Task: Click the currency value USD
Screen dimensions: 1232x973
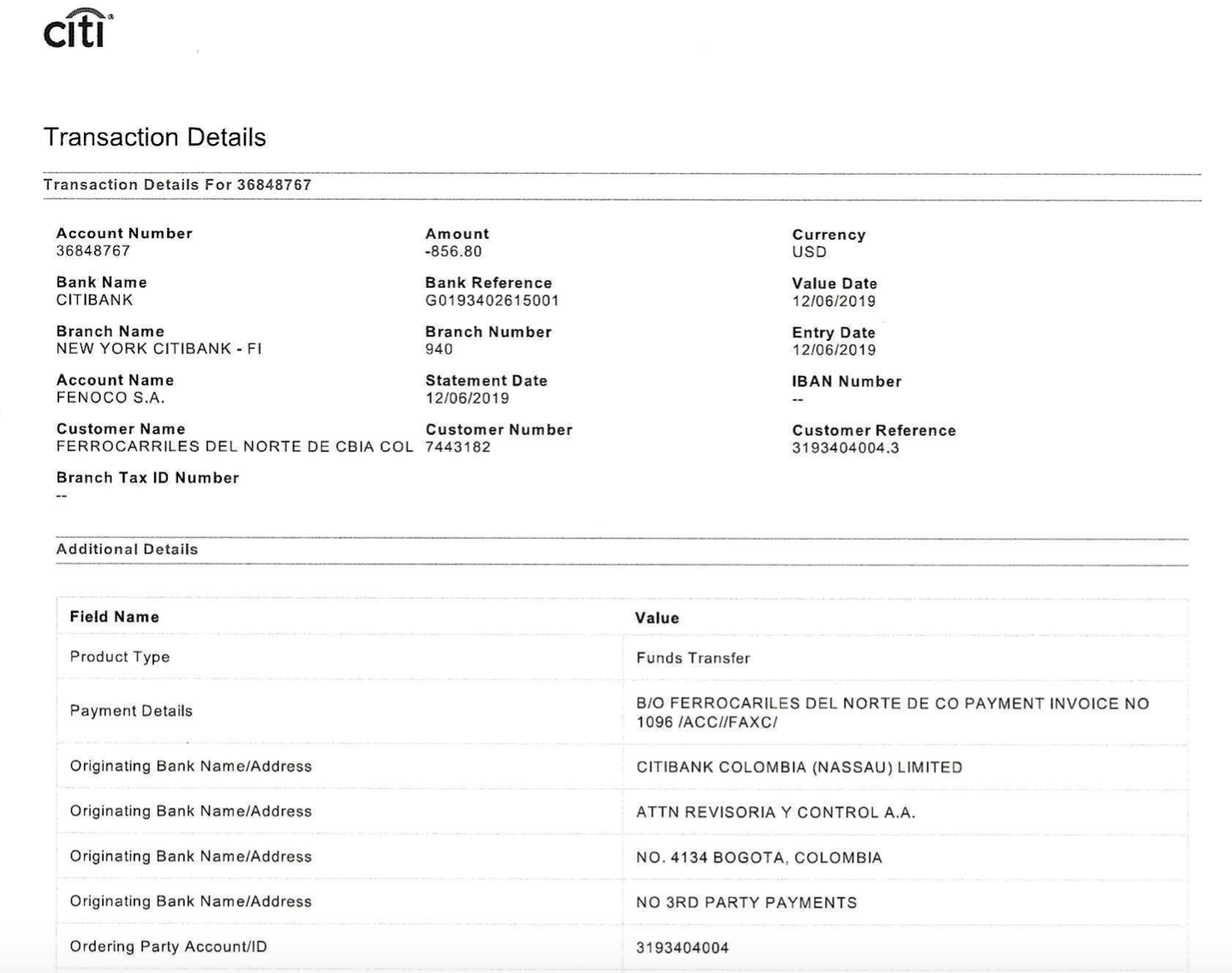Action: 810,253
